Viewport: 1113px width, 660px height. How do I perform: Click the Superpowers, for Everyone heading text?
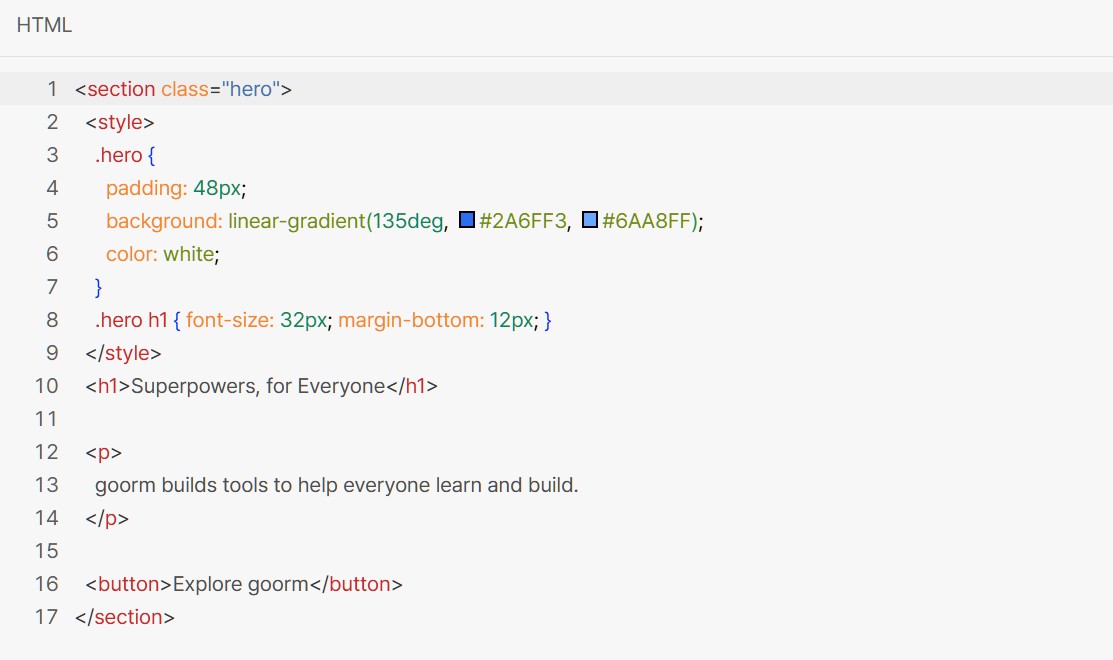(258, 386)
